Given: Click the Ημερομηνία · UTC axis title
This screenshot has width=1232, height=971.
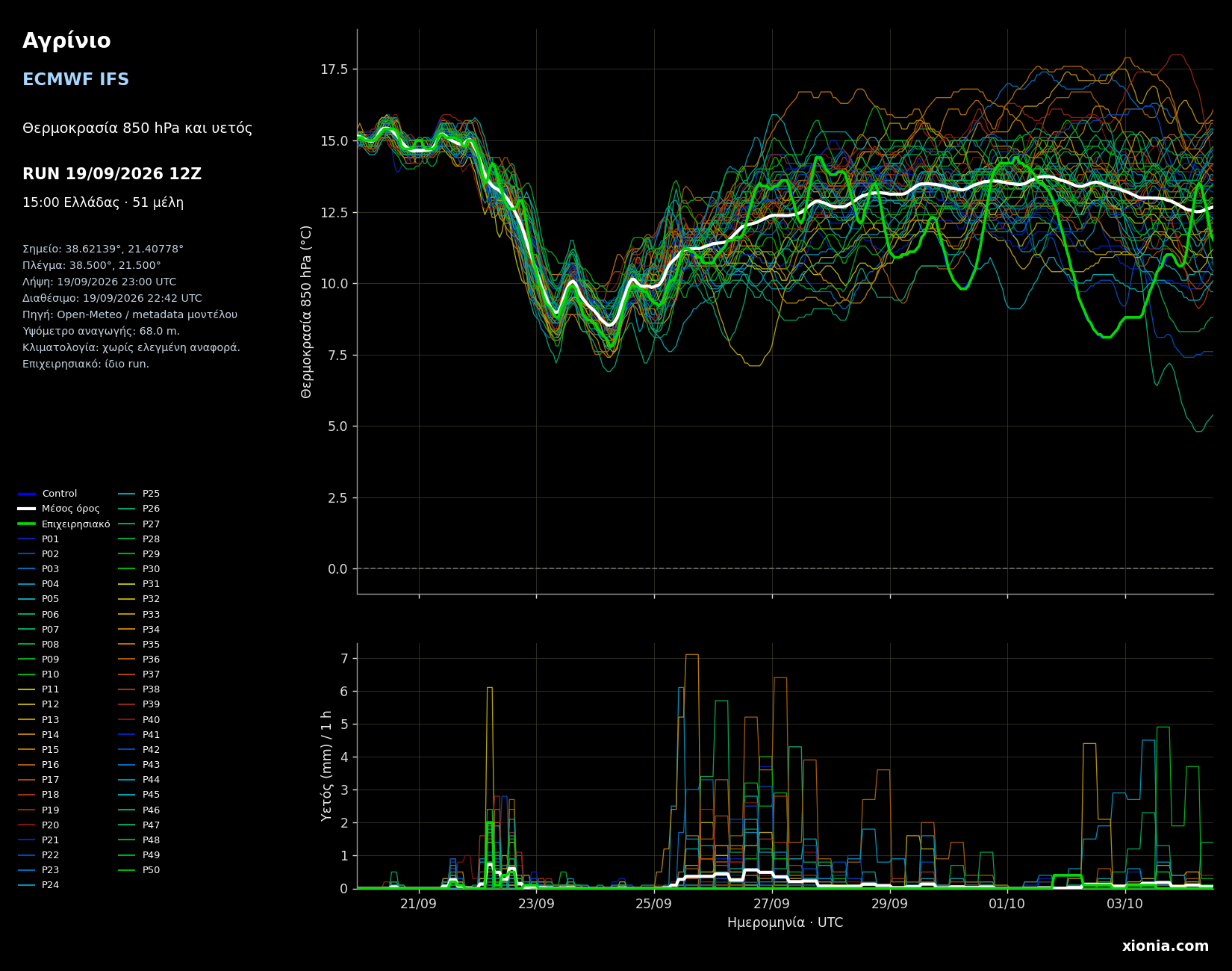Looking at the screenshot, I should tap(785, 923).
